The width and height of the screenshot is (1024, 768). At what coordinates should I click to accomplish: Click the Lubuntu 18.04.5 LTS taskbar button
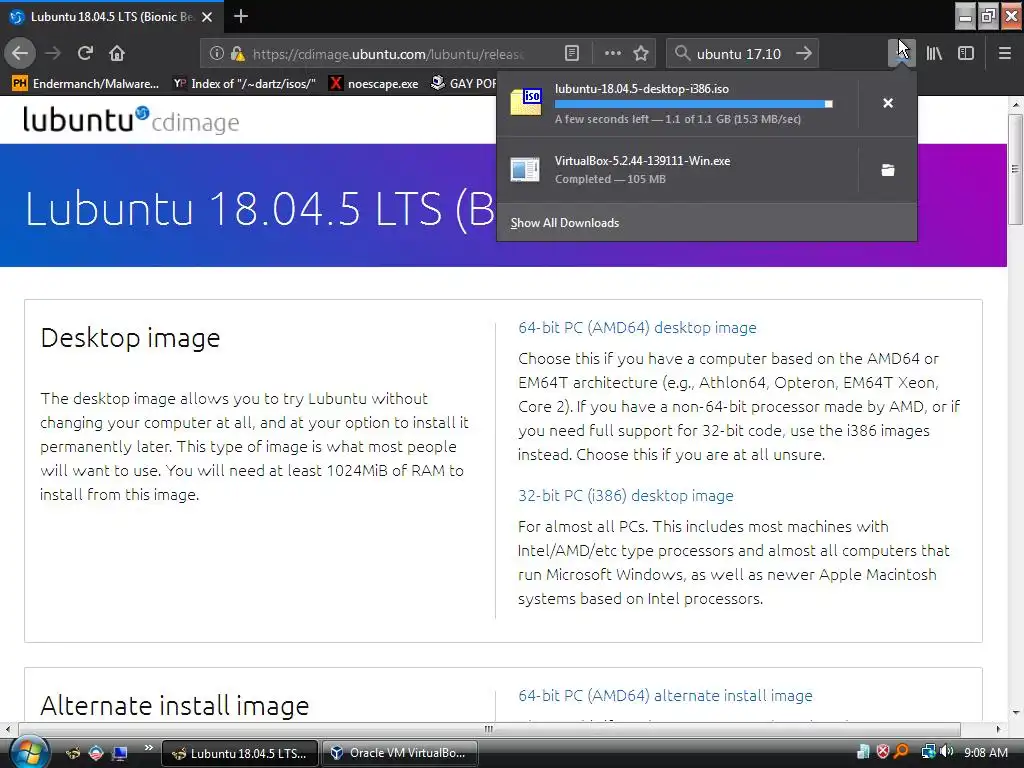pyautogui.click(x=239, y=753)
